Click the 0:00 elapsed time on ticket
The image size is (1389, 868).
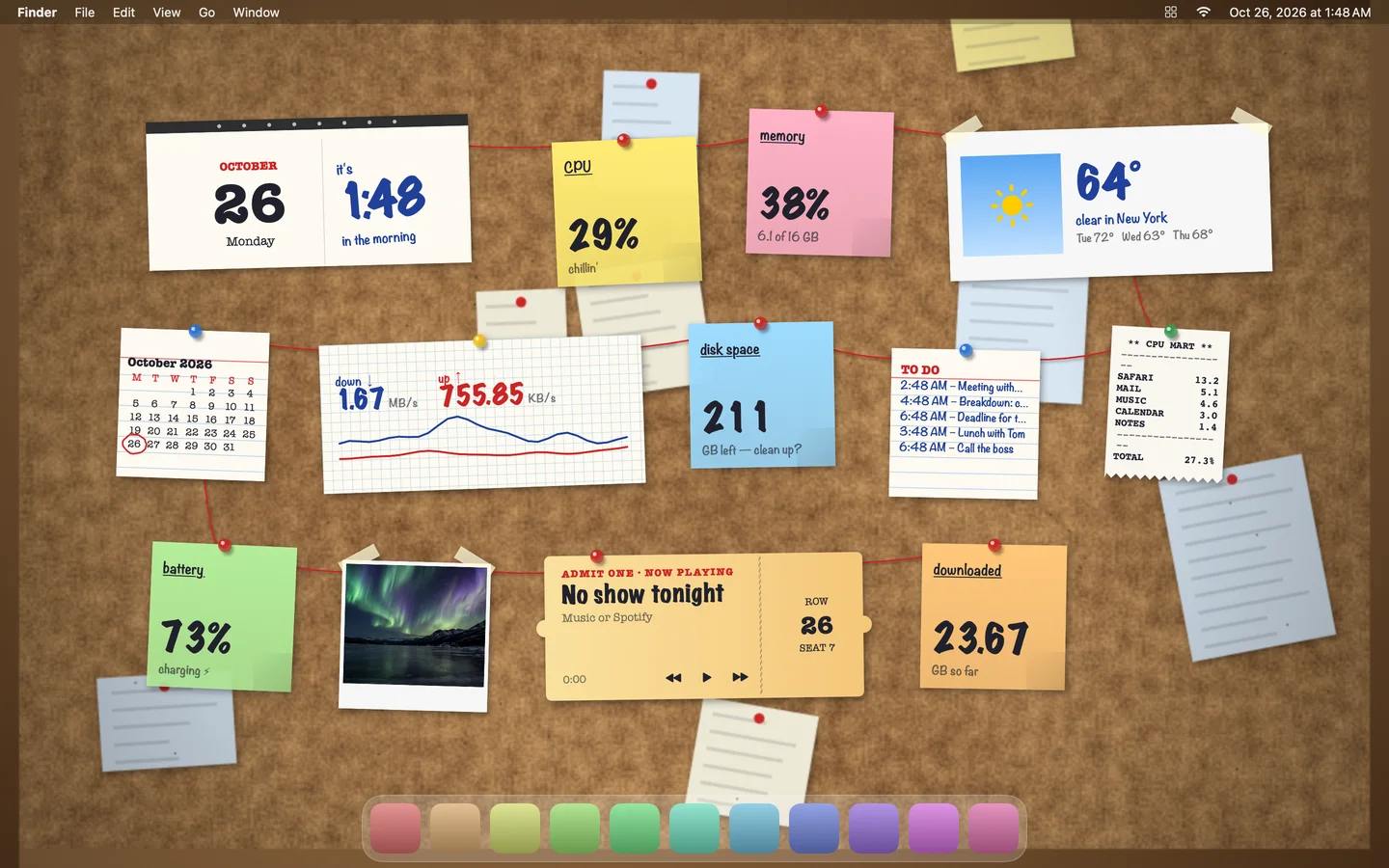coord(574,679)
